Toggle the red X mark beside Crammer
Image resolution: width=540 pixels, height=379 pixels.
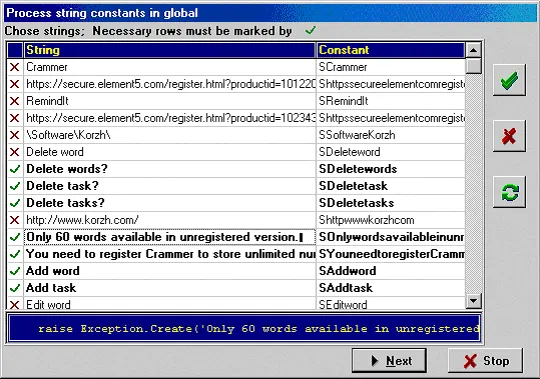[x=15, y=67]
